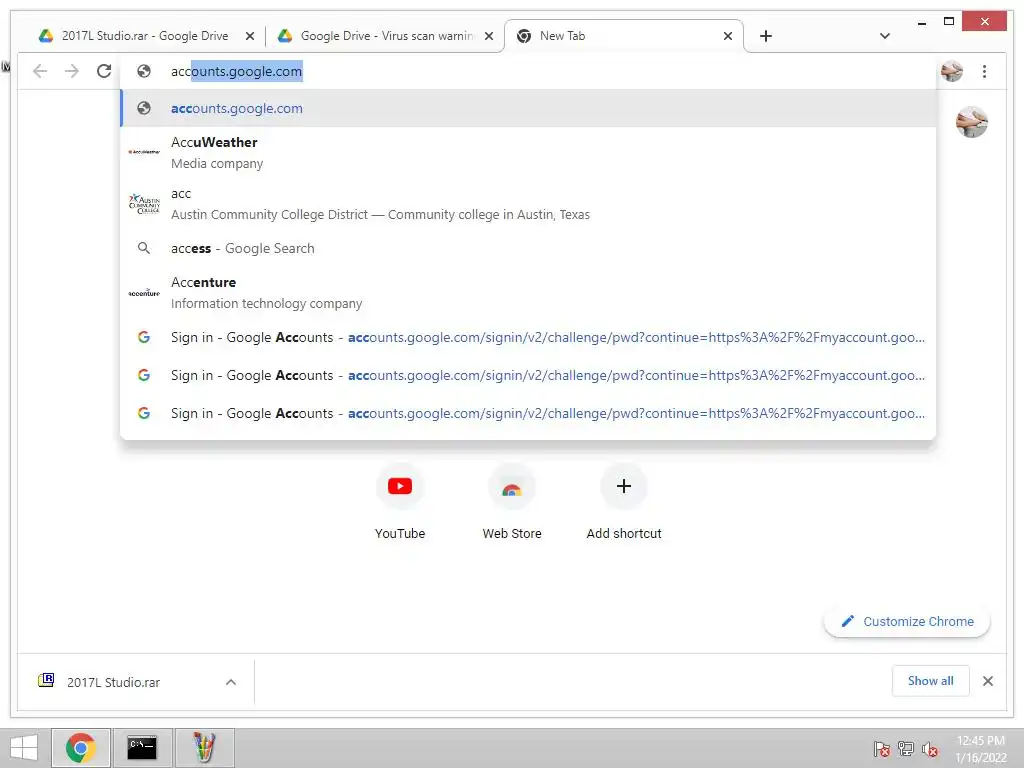Click the magnifier icon beside access
The width and height of the screenshot is (1024, 768).
[x=144, y=248]
